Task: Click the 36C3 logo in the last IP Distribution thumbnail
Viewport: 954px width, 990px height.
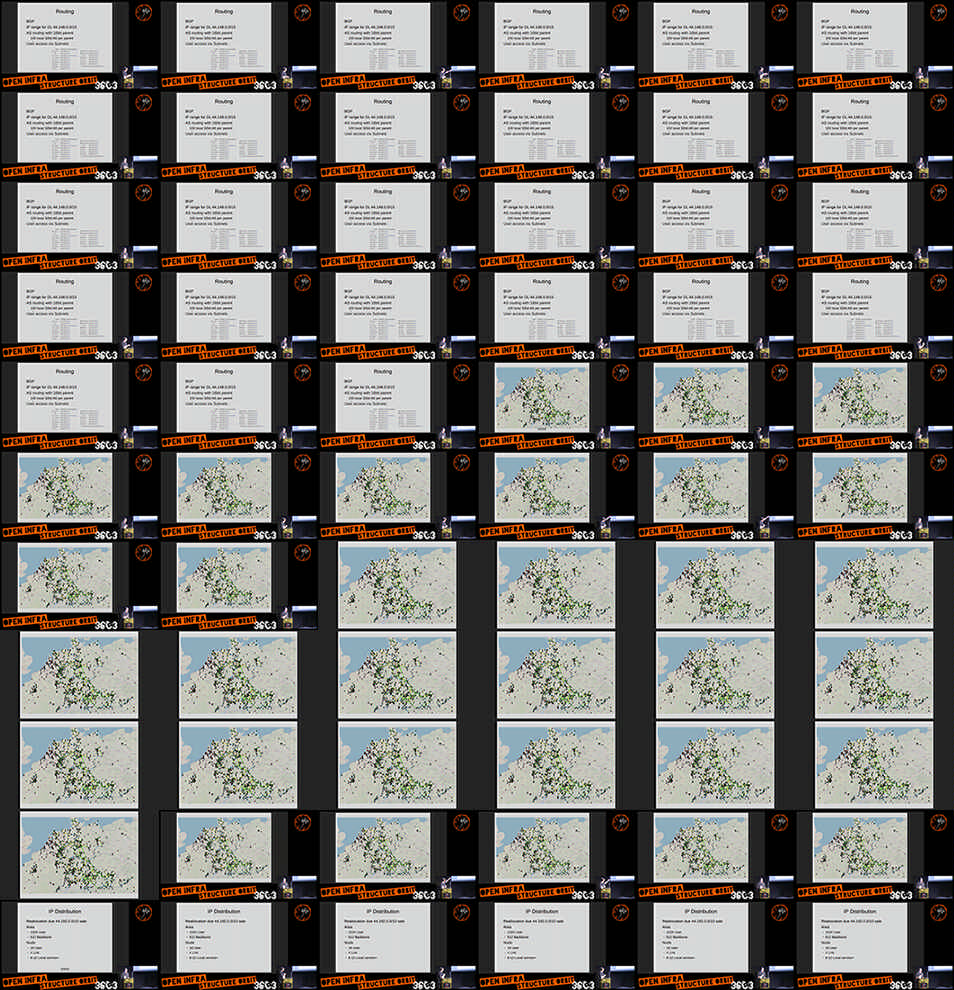Action: tap(930, 984)
